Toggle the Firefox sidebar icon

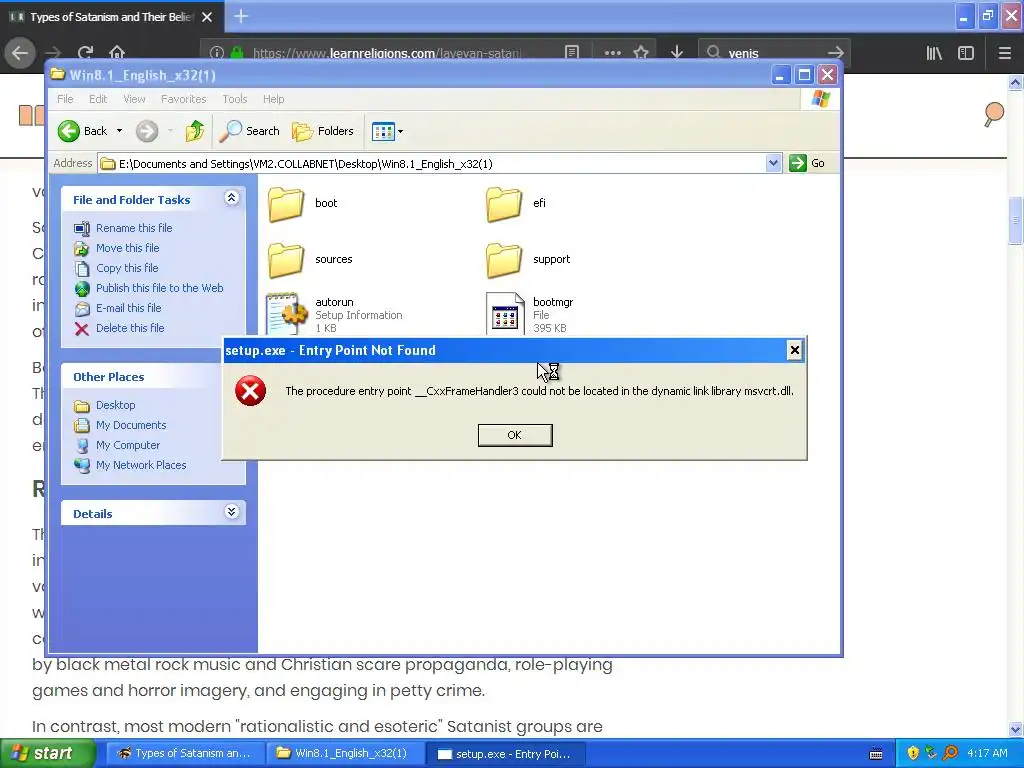point(966,53)
